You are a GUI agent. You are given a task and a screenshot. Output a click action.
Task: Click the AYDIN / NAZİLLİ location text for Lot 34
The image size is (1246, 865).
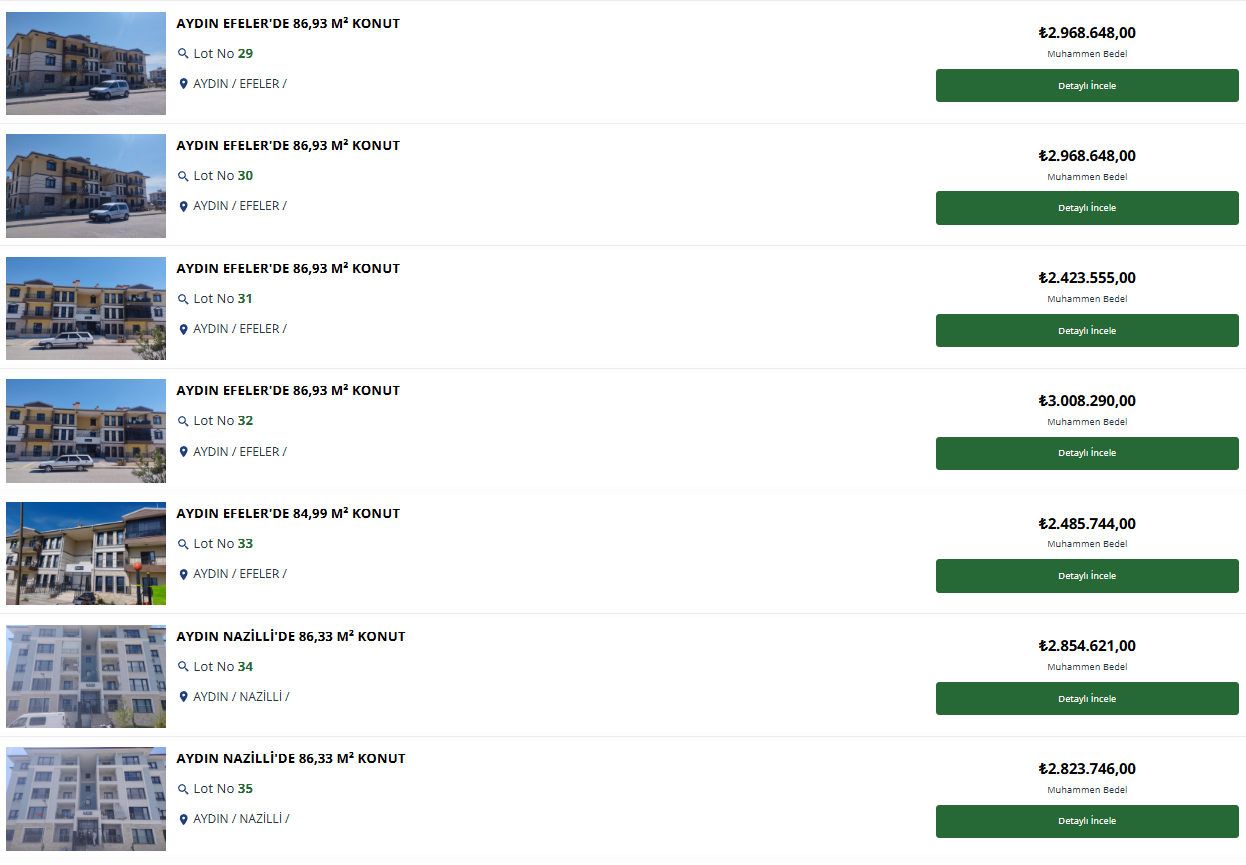(241, 697)
